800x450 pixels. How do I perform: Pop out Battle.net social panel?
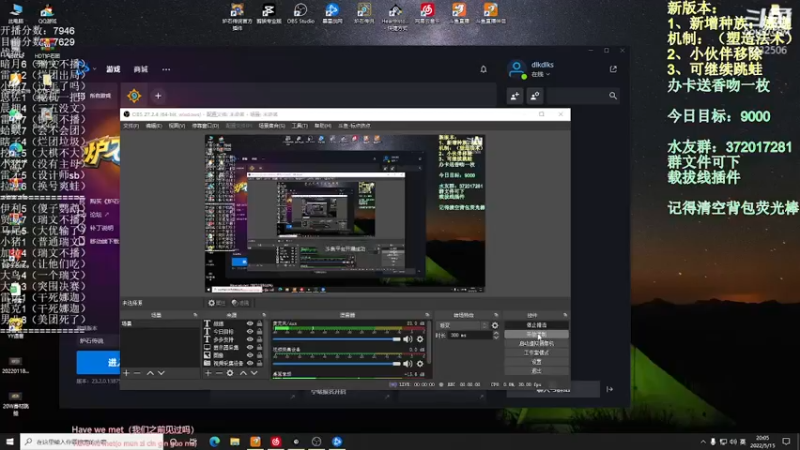(x=613, y=69)
